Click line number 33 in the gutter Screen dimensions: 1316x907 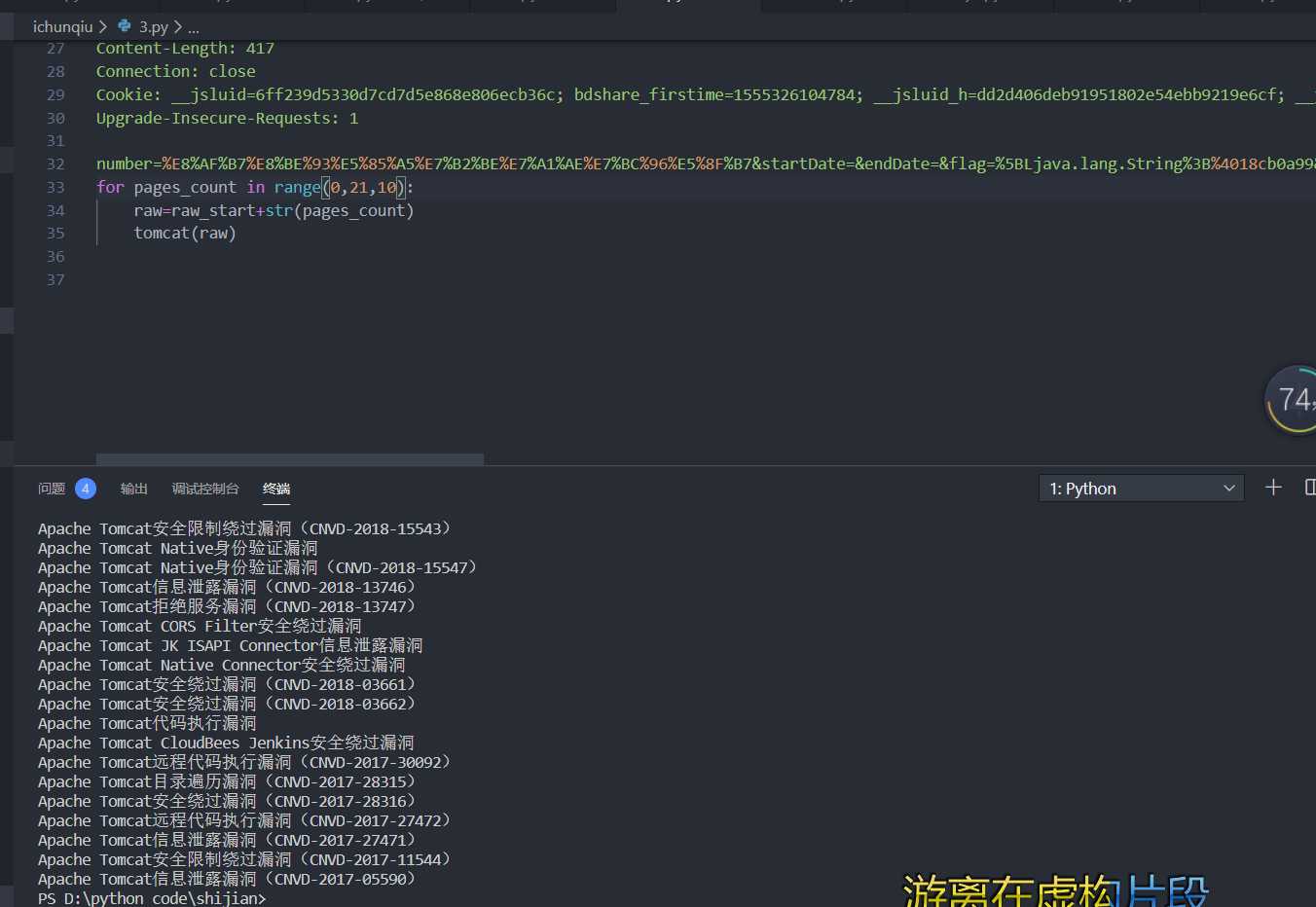(55, 187)
